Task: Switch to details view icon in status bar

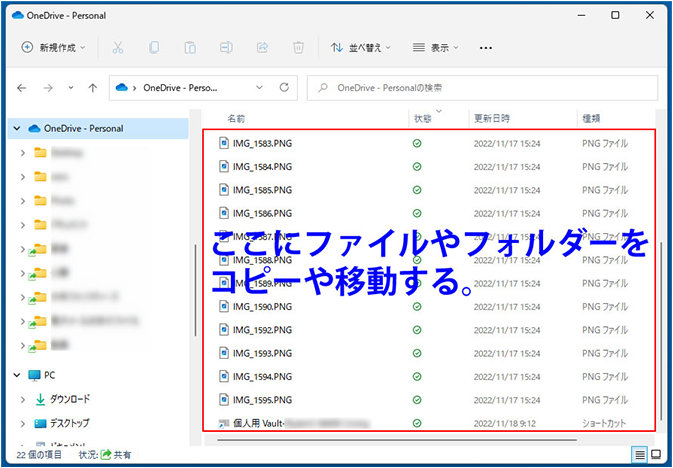Action: point(640,454)
